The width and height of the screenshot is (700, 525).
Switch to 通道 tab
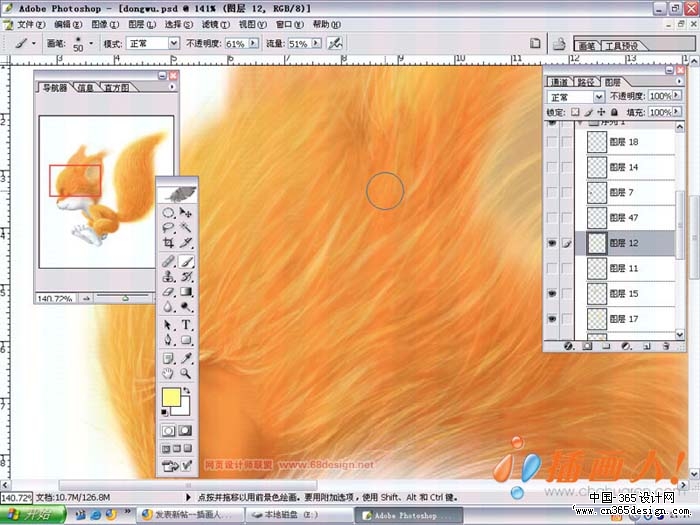(559, 82)
